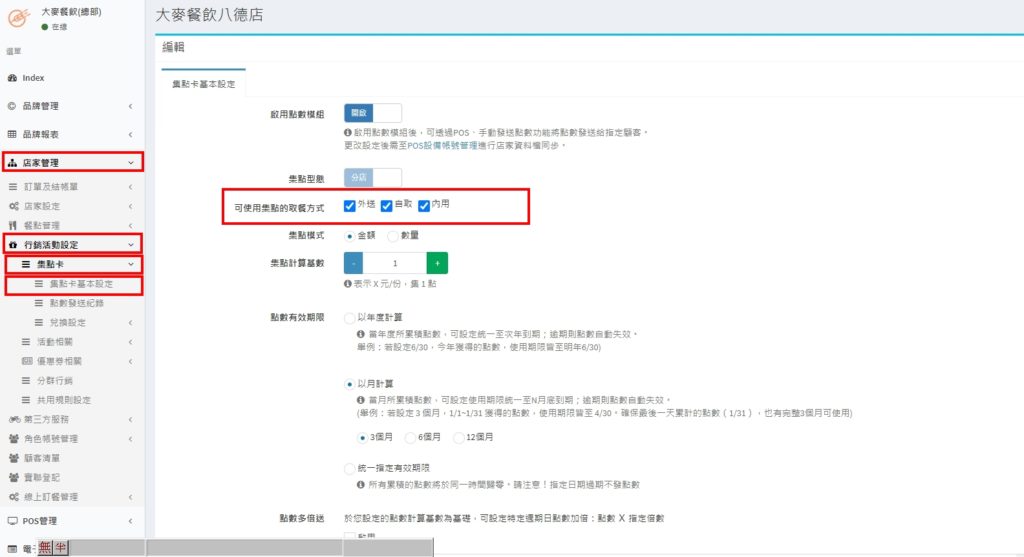Click the list icon for 訂單及結帳單
The height and width of the screenshot is (557, 1024).
coord(13,187)
